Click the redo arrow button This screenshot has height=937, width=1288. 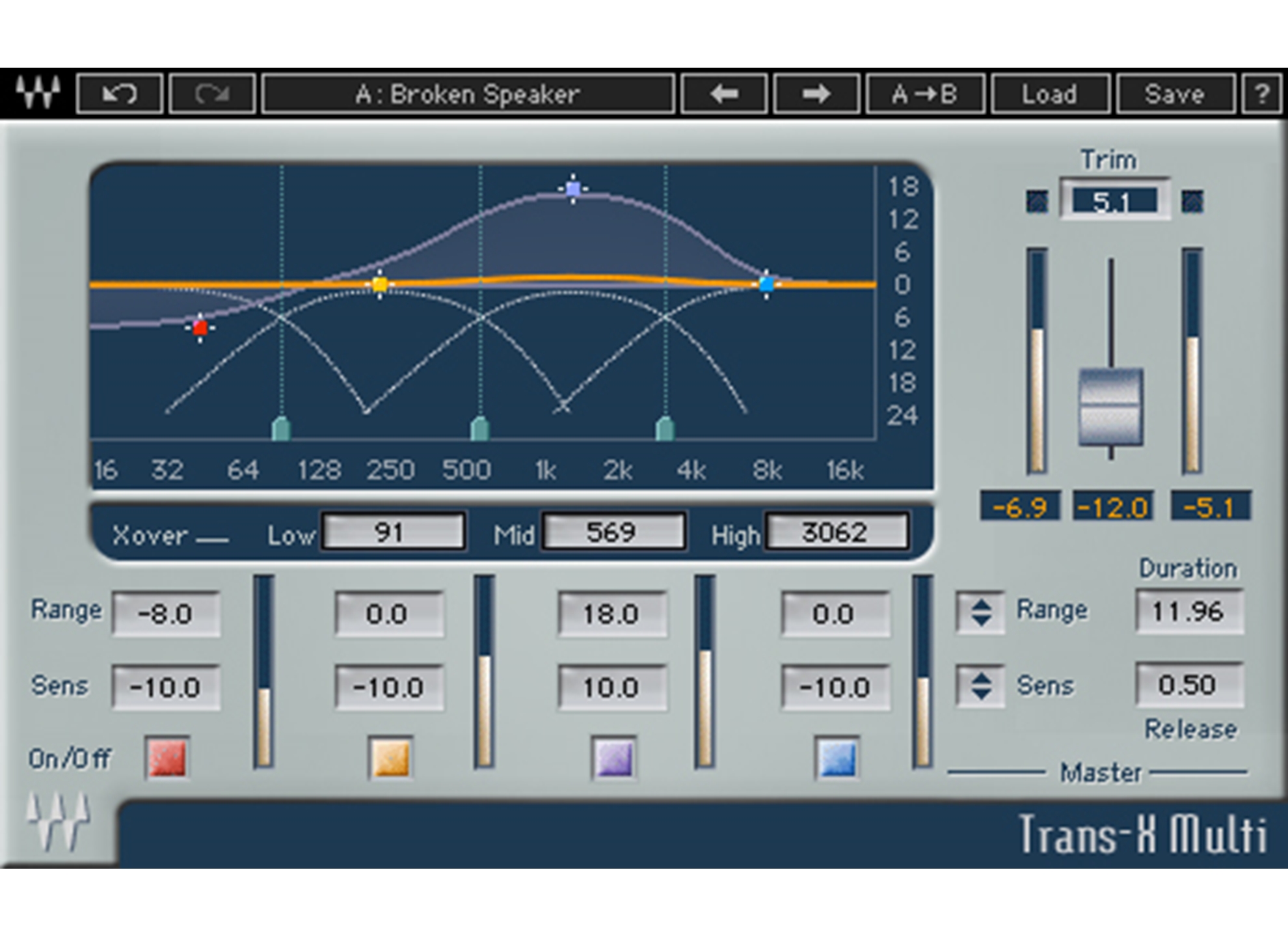tap(212, 94)
